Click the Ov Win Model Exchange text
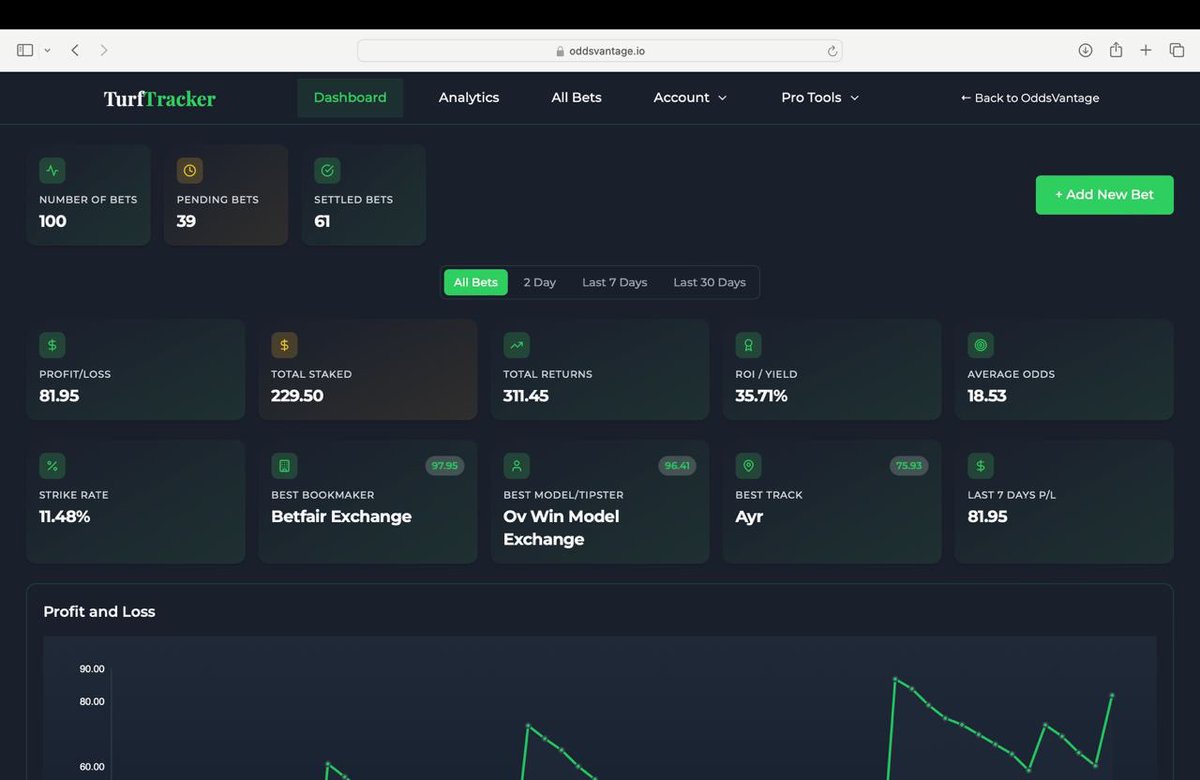This screenshot has height=780, width=1200. click(561, 528)
